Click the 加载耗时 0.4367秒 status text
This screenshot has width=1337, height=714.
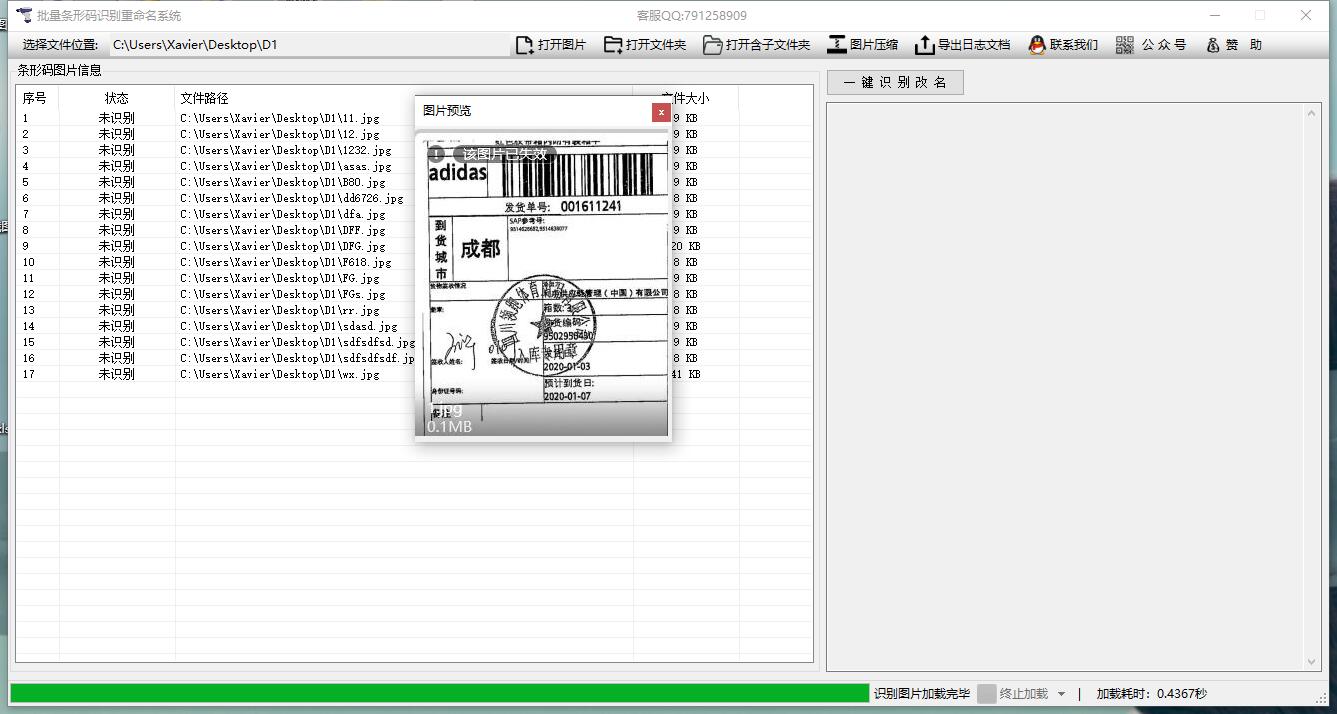pyautogui.click(x=1151, y=693)
